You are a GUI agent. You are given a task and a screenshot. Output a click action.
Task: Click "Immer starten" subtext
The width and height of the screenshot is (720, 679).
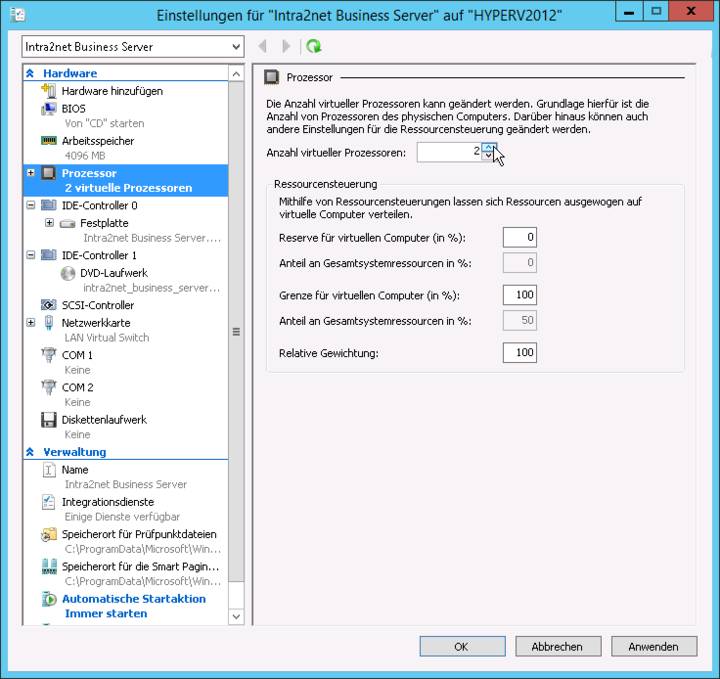coord(106,613)
